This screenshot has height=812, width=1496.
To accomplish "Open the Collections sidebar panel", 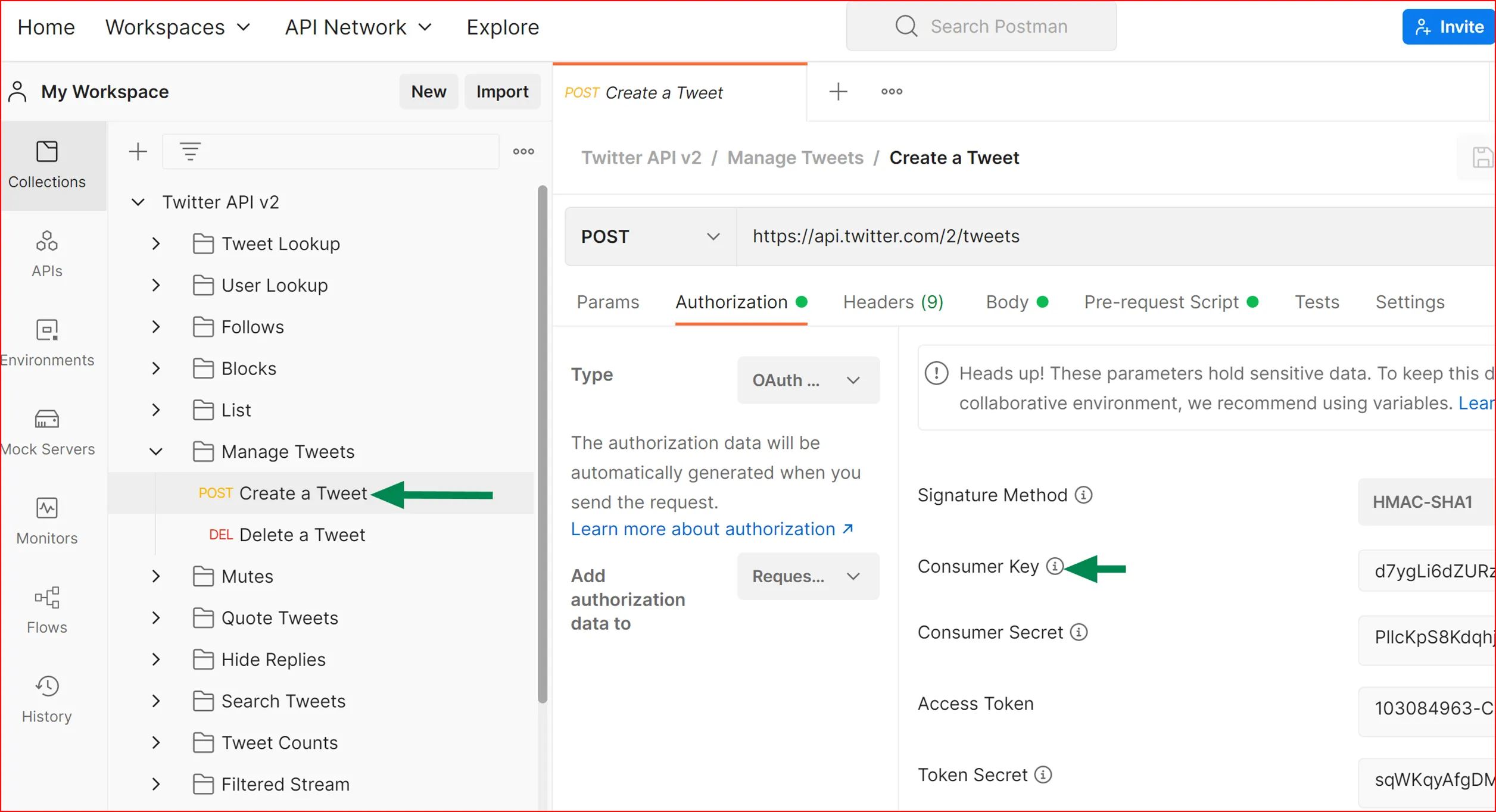I will point(46,165).
